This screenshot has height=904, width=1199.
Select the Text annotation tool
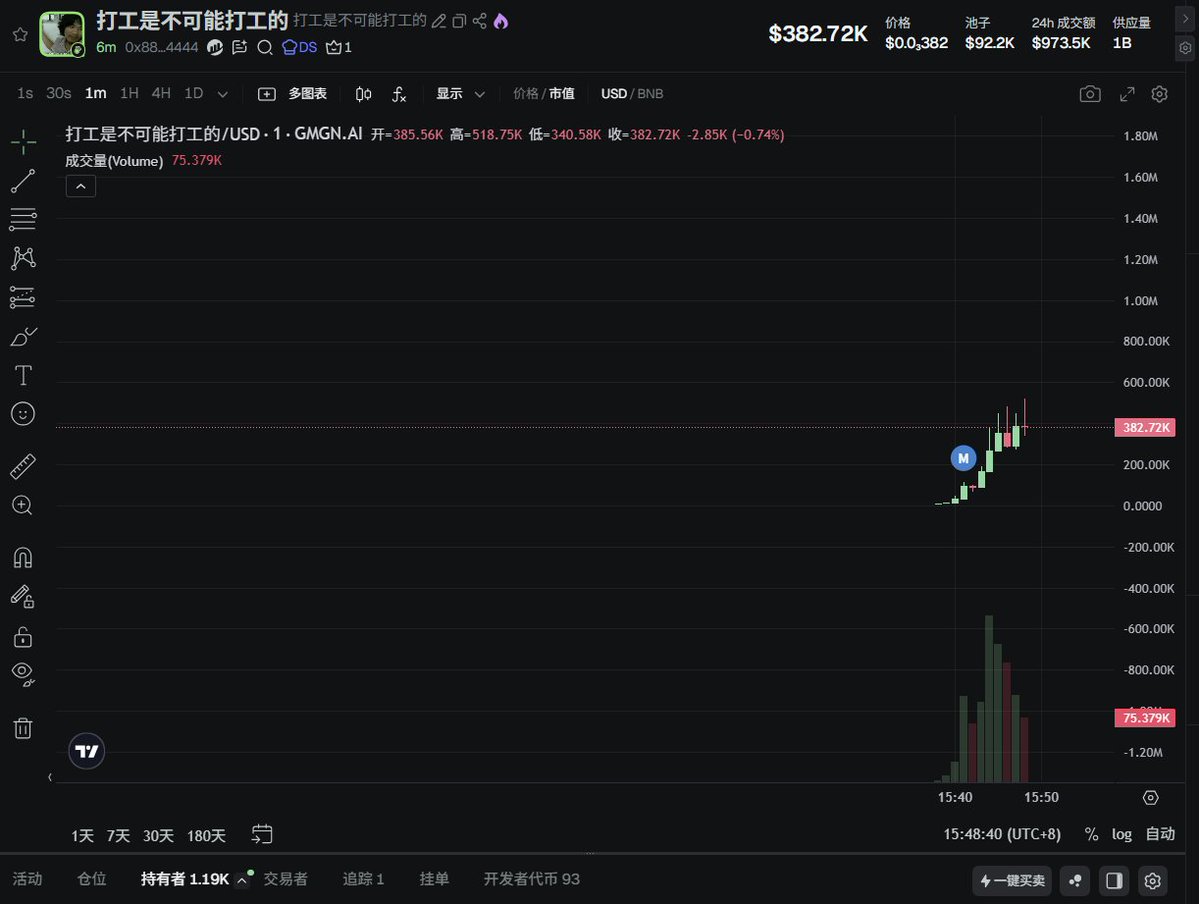point(23,375)
